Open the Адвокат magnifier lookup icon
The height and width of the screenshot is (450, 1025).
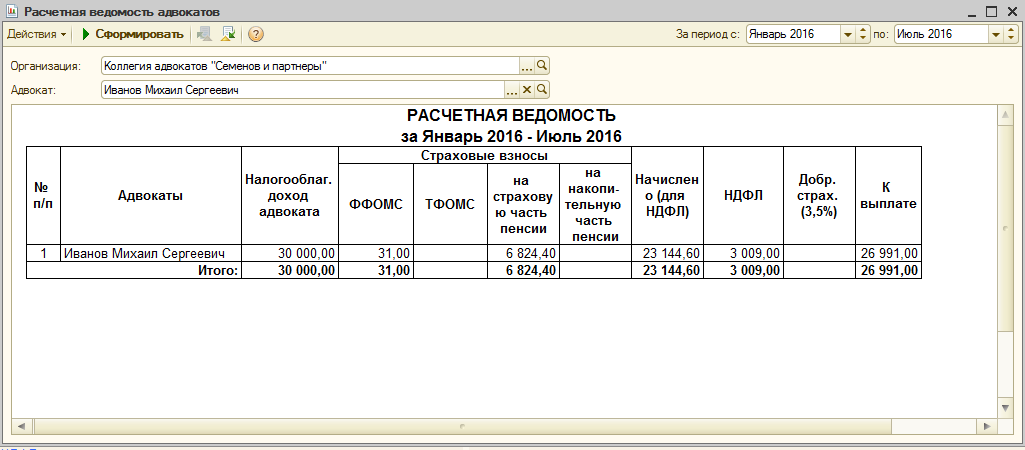tap(542, 90)
